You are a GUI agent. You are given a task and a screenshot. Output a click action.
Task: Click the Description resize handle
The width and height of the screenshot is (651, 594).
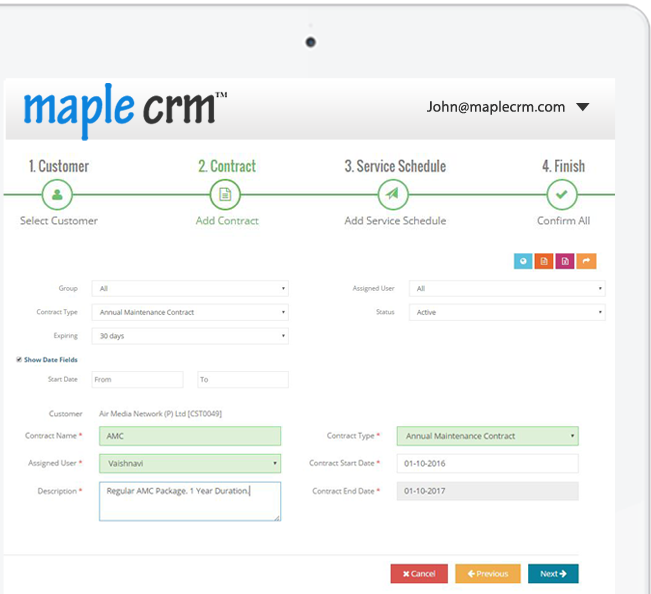coord(277,517)
